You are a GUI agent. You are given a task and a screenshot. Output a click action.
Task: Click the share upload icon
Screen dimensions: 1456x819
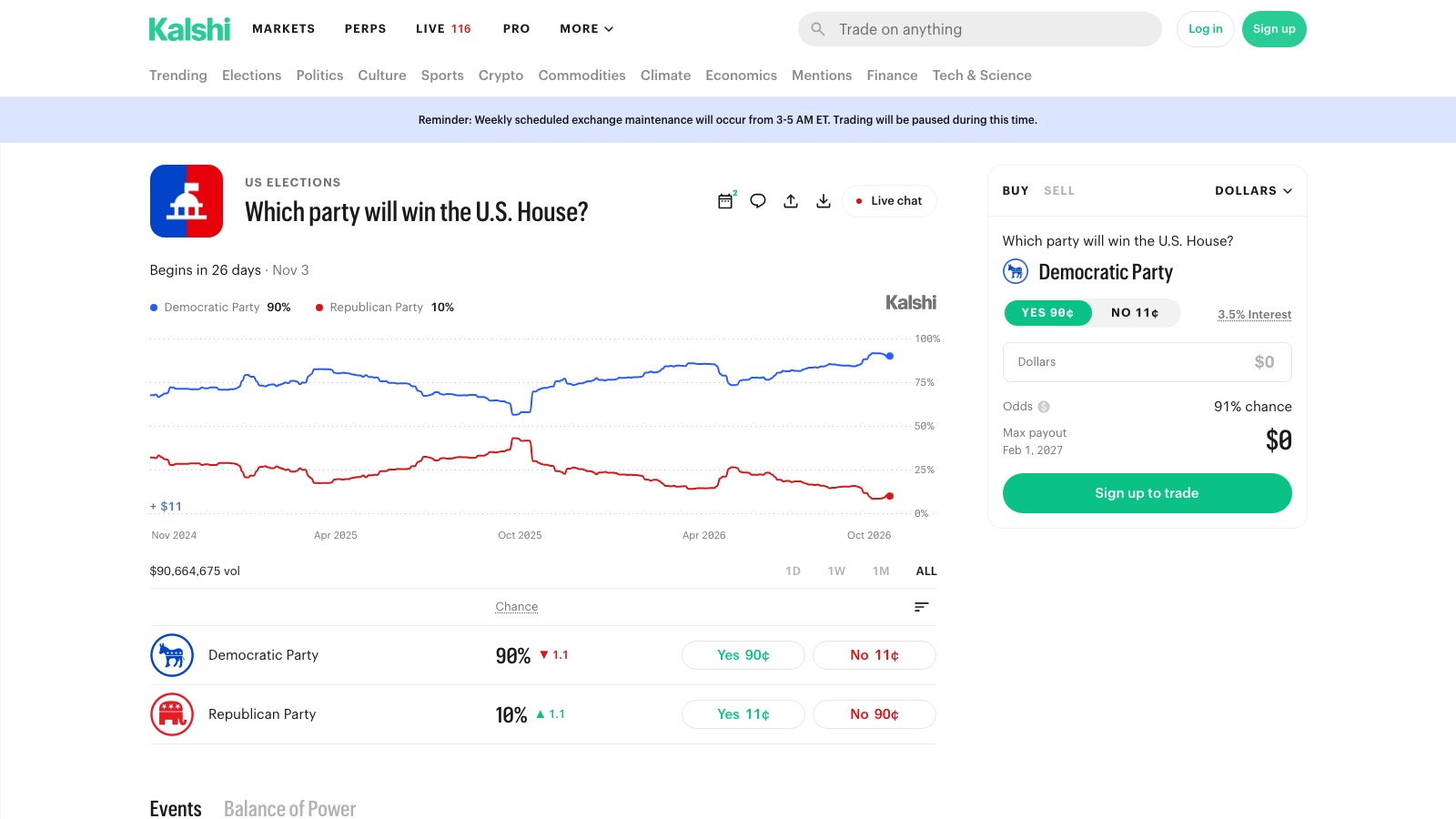click(791, 201)
